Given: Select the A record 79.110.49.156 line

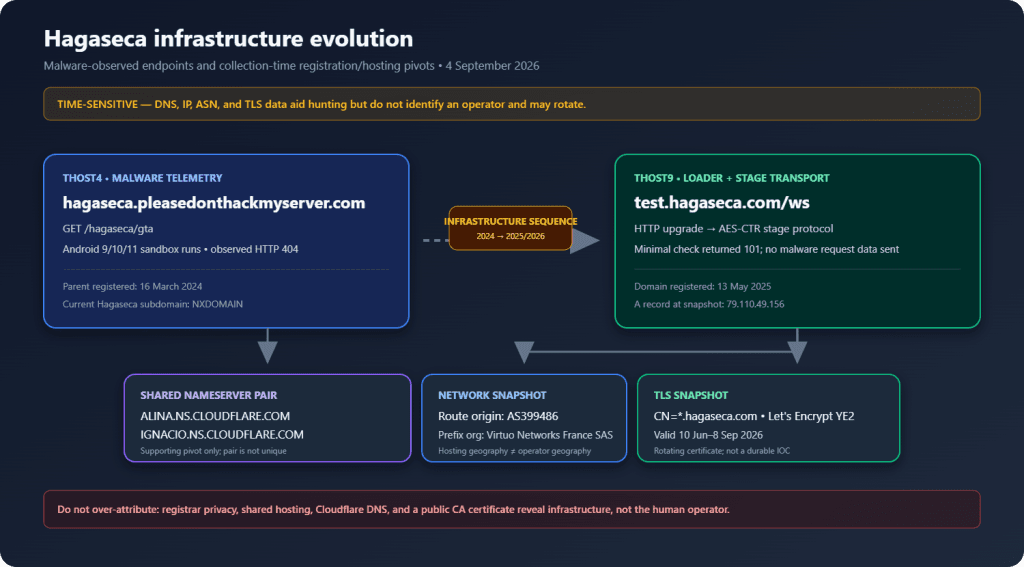Looking at the screenshot, I should click(709, 304).
